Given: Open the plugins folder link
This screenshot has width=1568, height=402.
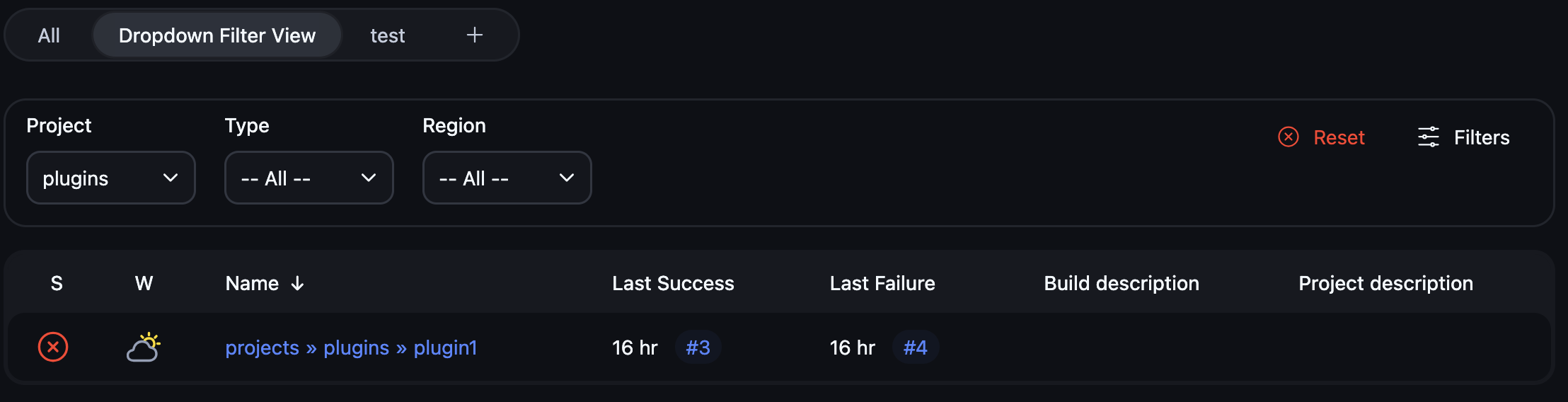Looking at the screenshot, I should coord(356,348).
